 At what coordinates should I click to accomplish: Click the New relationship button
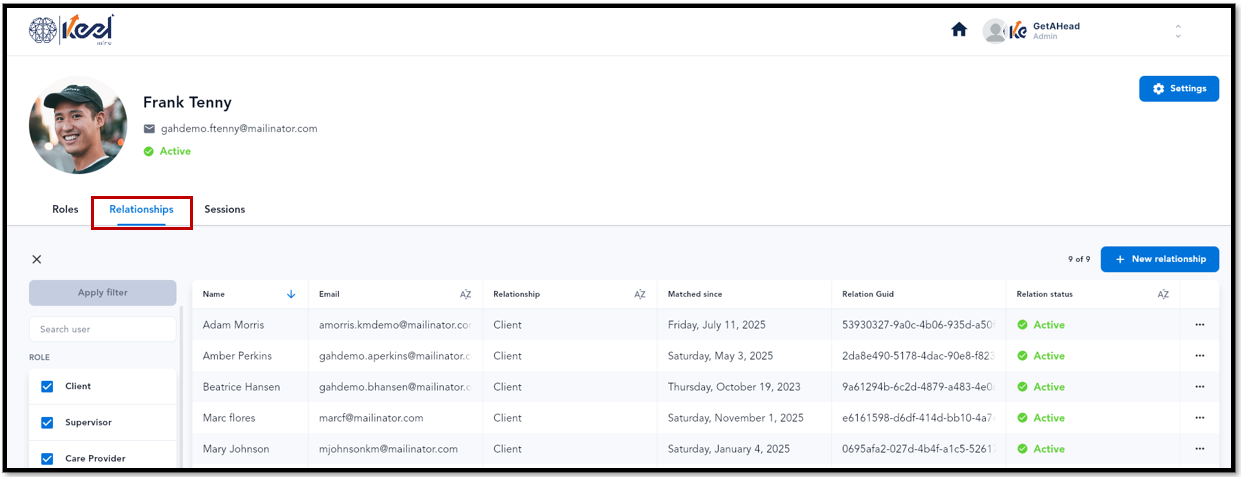pos(1160,259)
